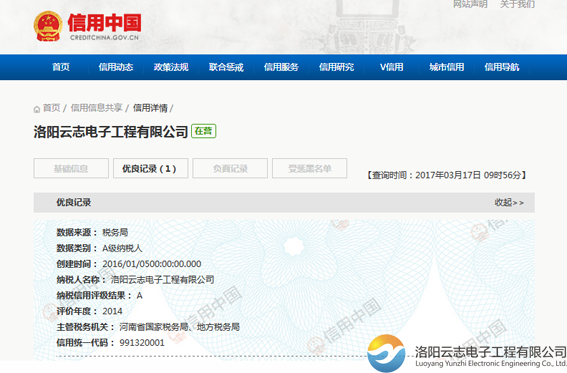The image size is (567, 373).
Task: Open the 受惩黑名单 tab
Action: [310, 168]
